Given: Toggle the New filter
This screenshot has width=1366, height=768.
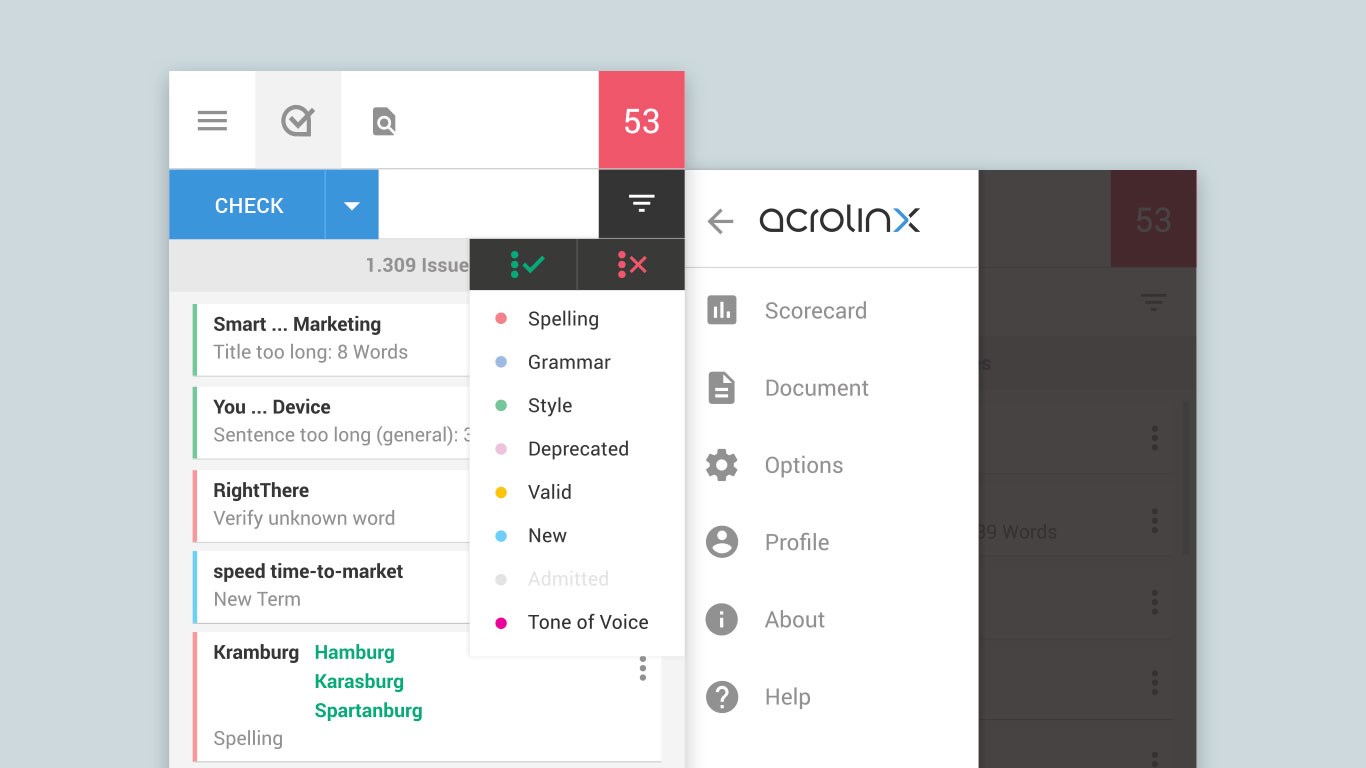Looking at the screenshot, I should (577, 535).
